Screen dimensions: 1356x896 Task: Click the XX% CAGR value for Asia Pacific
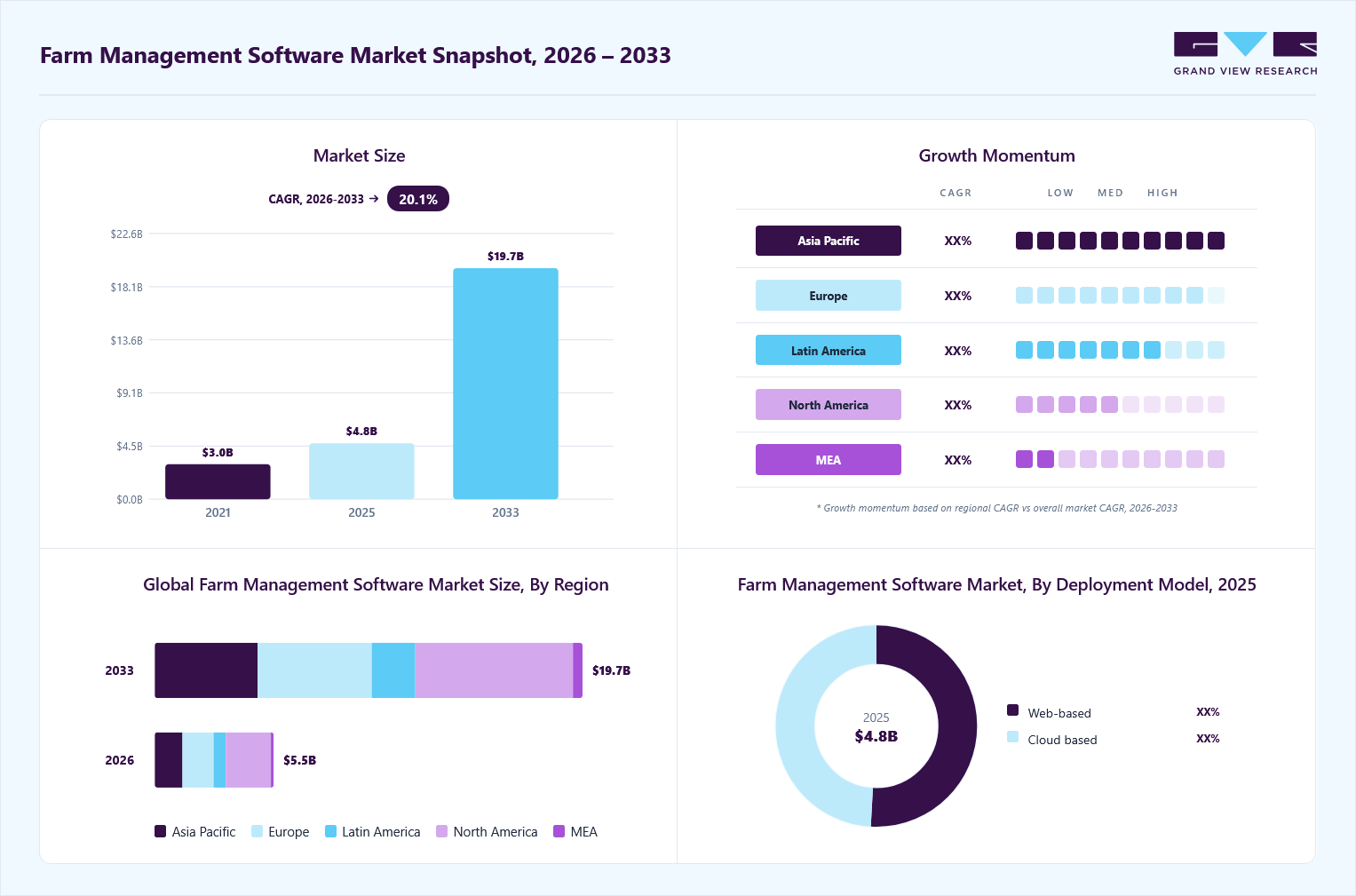957,241
